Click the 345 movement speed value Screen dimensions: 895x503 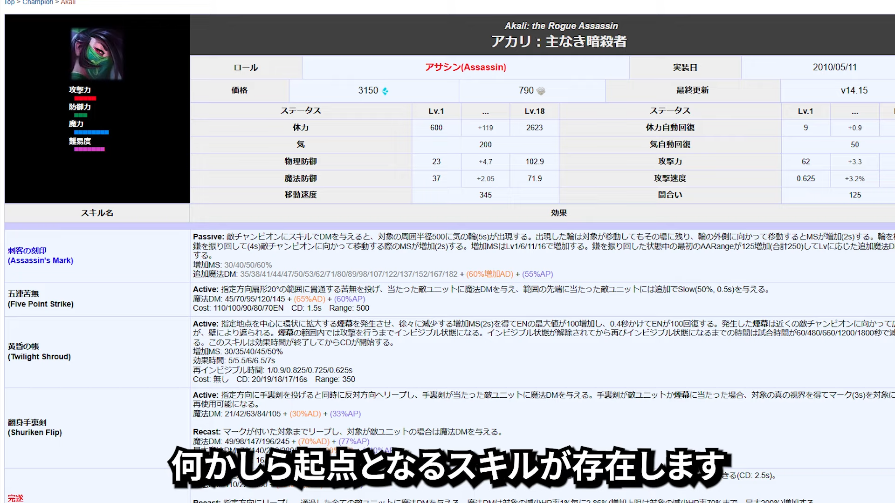point(485,195)
